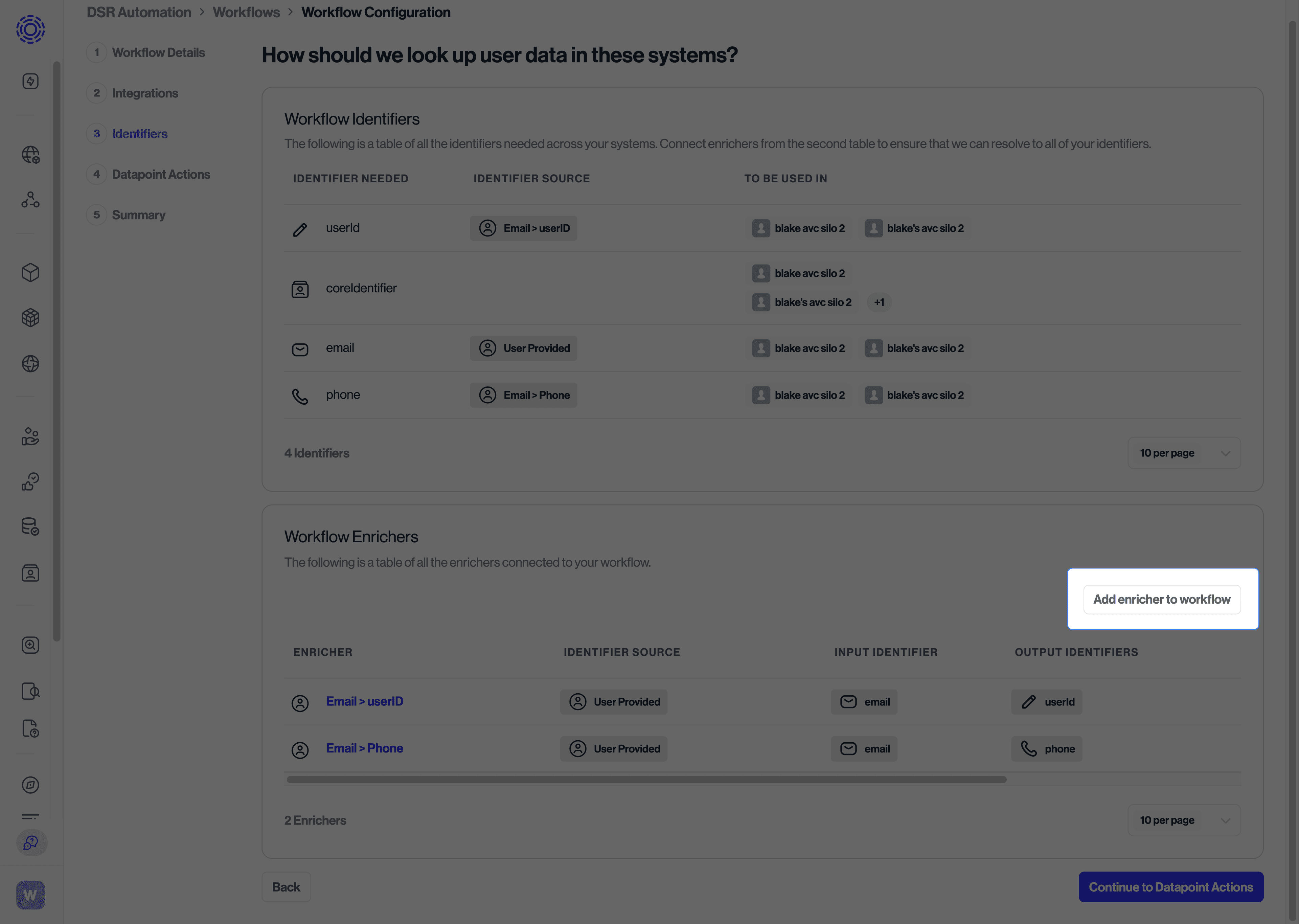Image resolution: width=1299 pixels, height=924 pixels.
Task: Click the hand with dots sidebar icon
Action: coord(30,437)
